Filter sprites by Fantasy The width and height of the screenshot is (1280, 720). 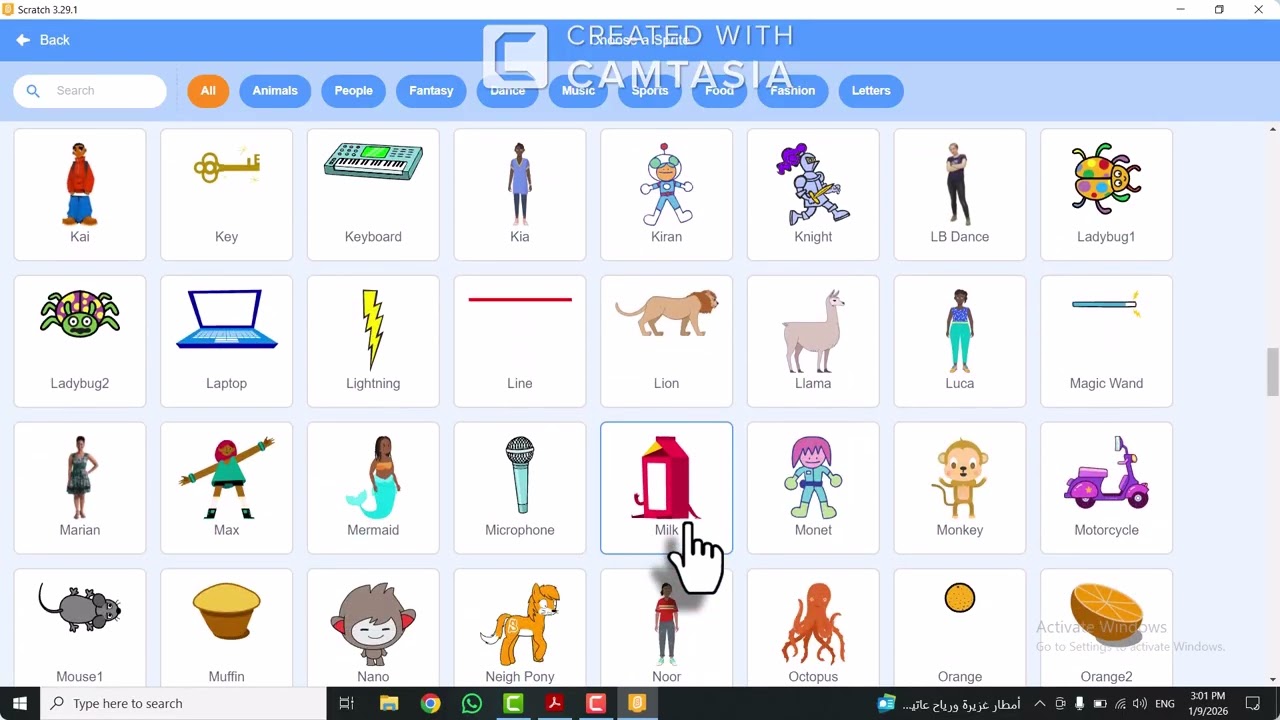pos(431,91)
